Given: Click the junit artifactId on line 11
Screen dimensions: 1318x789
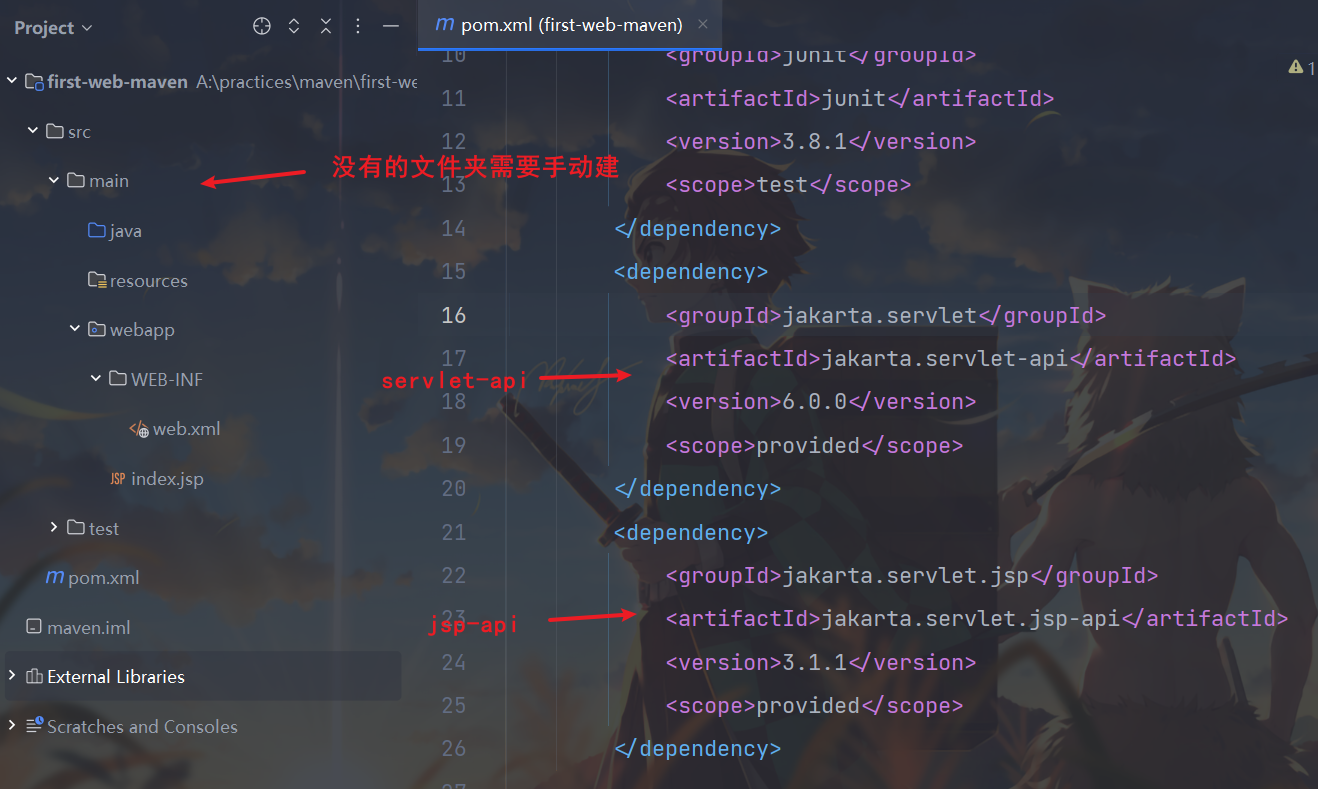Looking at the screenshot, I should tap(854, 98).
